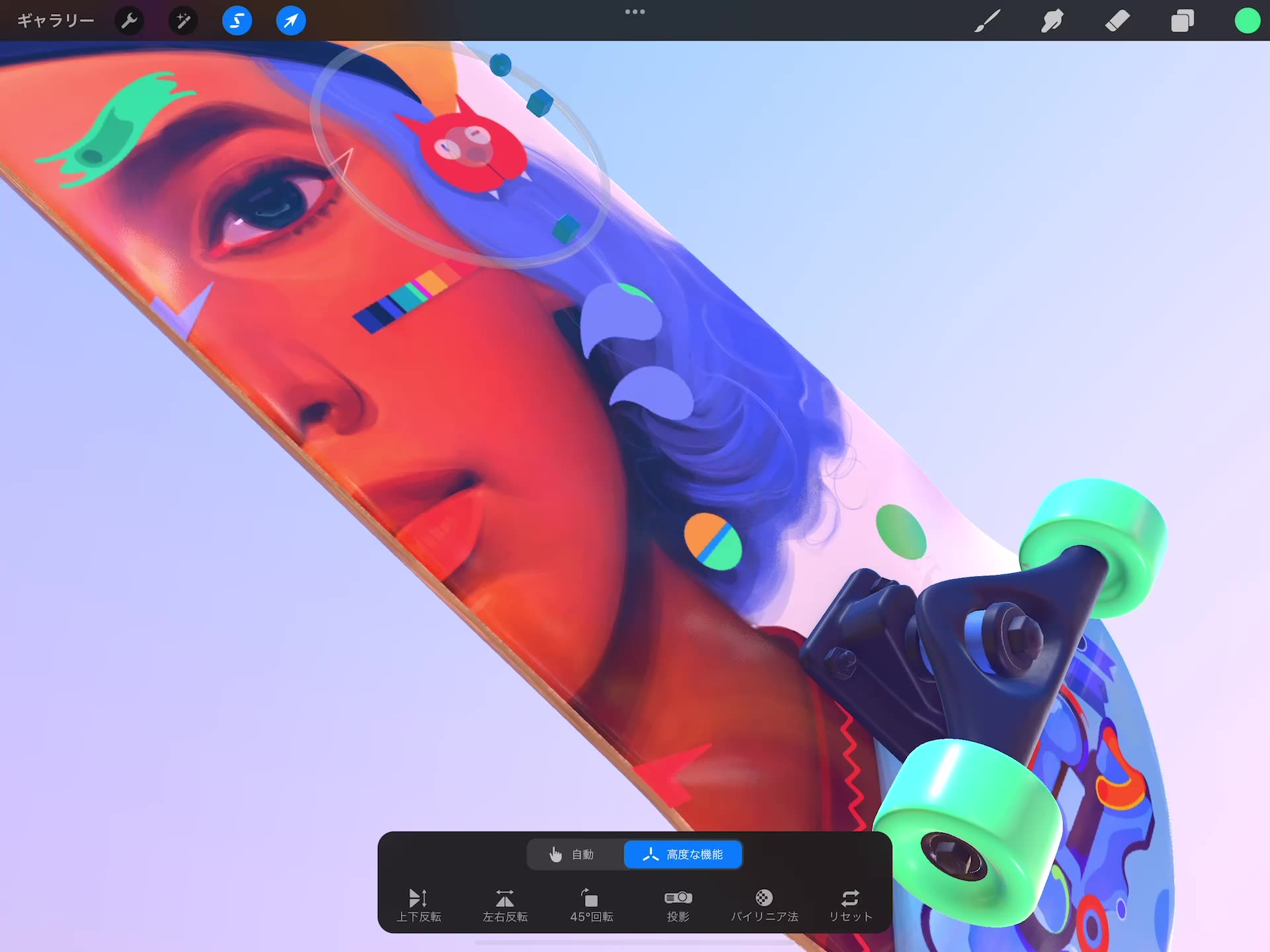Select the Brush tool
Image resolution: width=1270 pixels, height=952 pixels.
987,21
